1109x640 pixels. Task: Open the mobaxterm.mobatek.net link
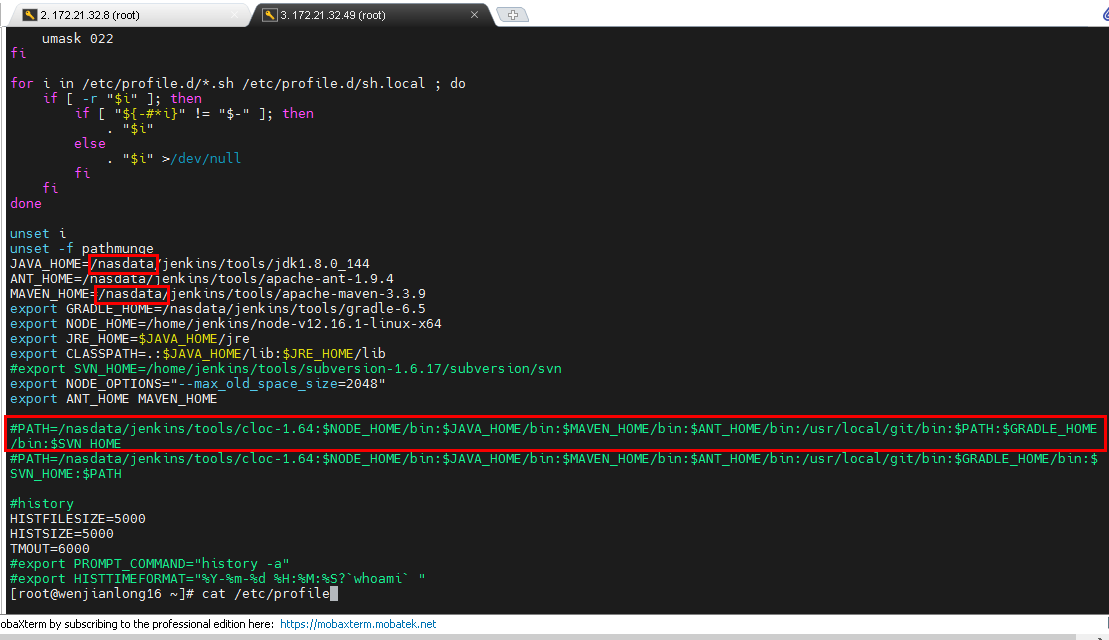click(358, 624)
